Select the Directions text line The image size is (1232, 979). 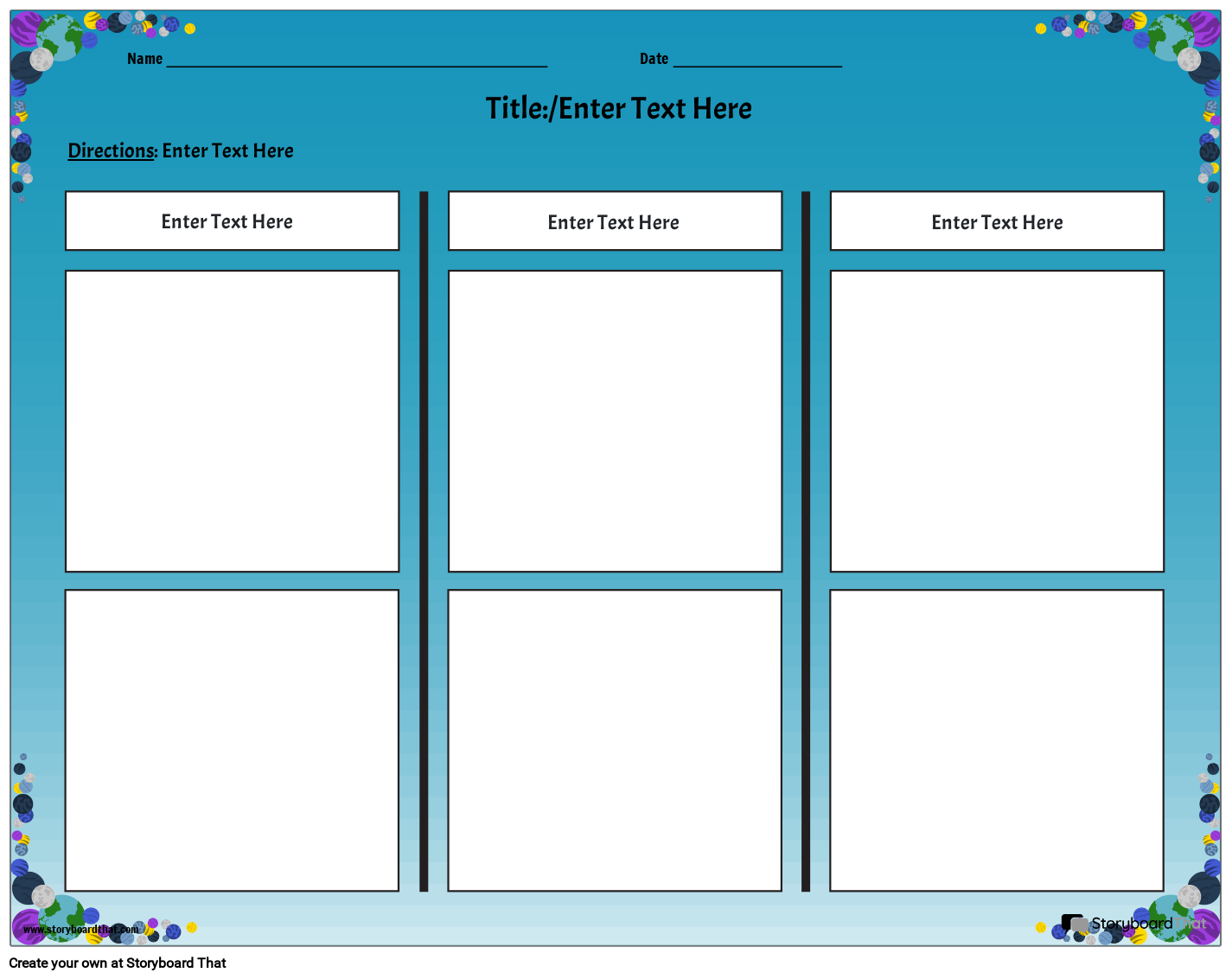pyautogui.click(x=181, y=151)
